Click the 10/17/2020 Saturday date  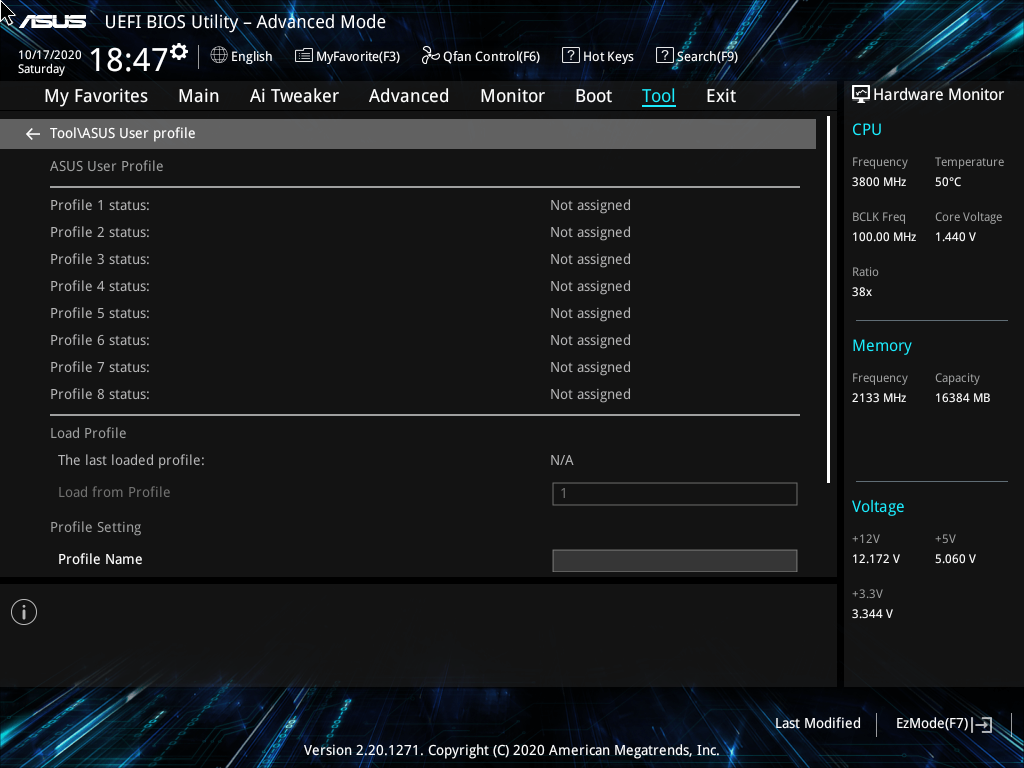click(50, 61)
